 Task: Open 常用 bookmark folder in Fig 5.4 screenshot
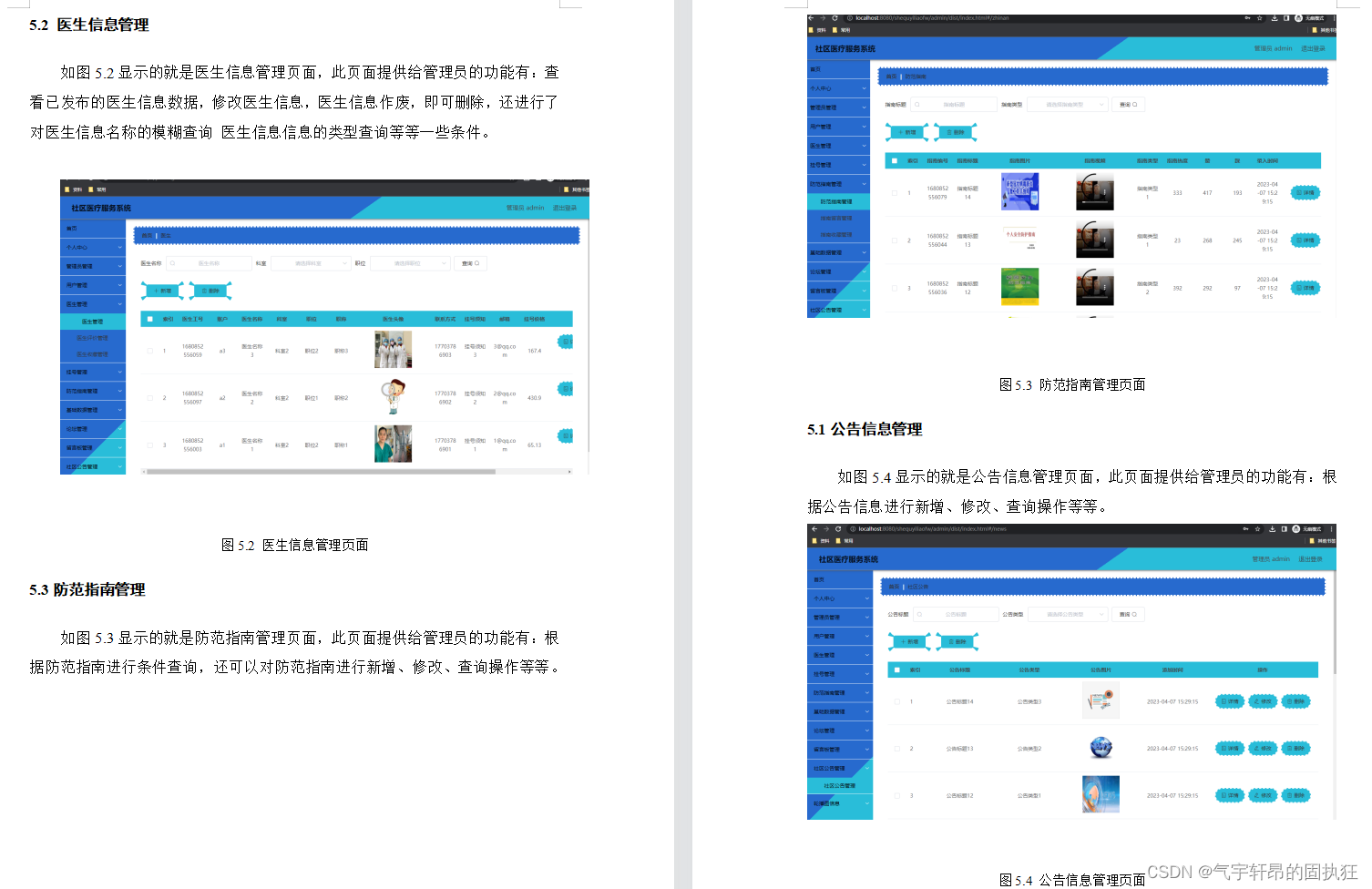point(844,540)
